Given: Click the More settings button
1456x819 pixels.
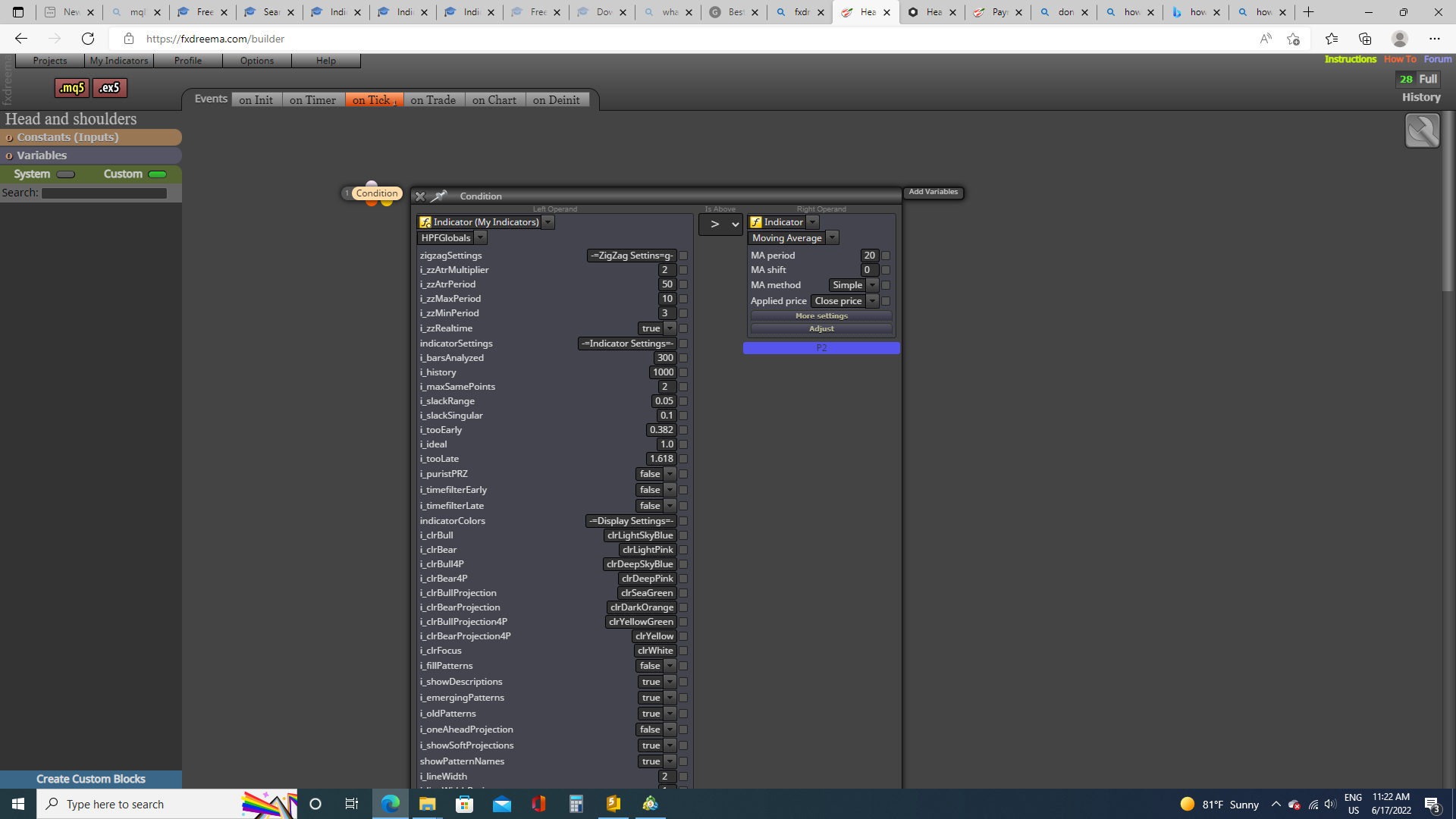Looking at the screenshot, I should (x=821, y=316).
